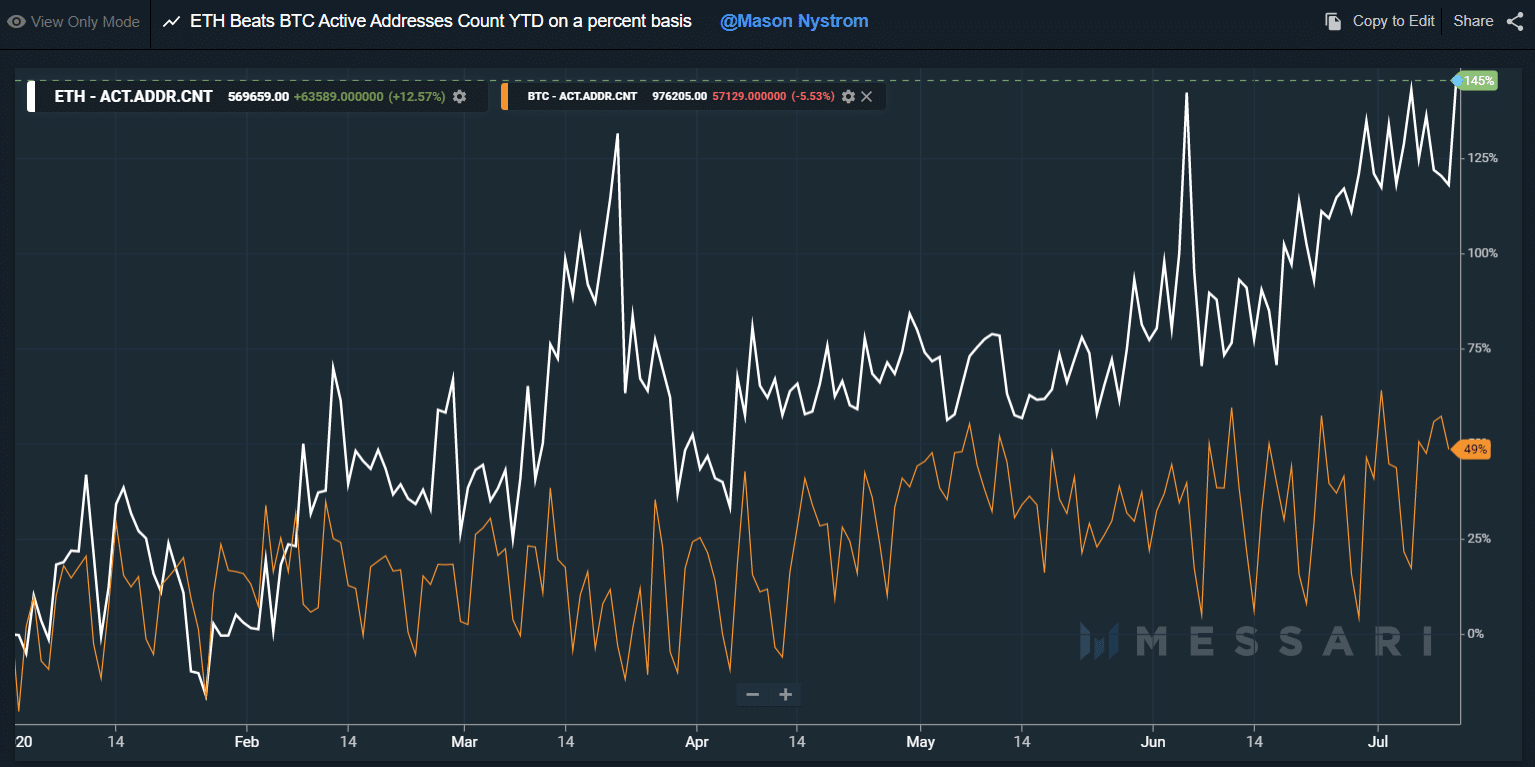Click the Apr date label
Image resolution: width=1535 pixels, height=767 pixels.
[697, 742]
